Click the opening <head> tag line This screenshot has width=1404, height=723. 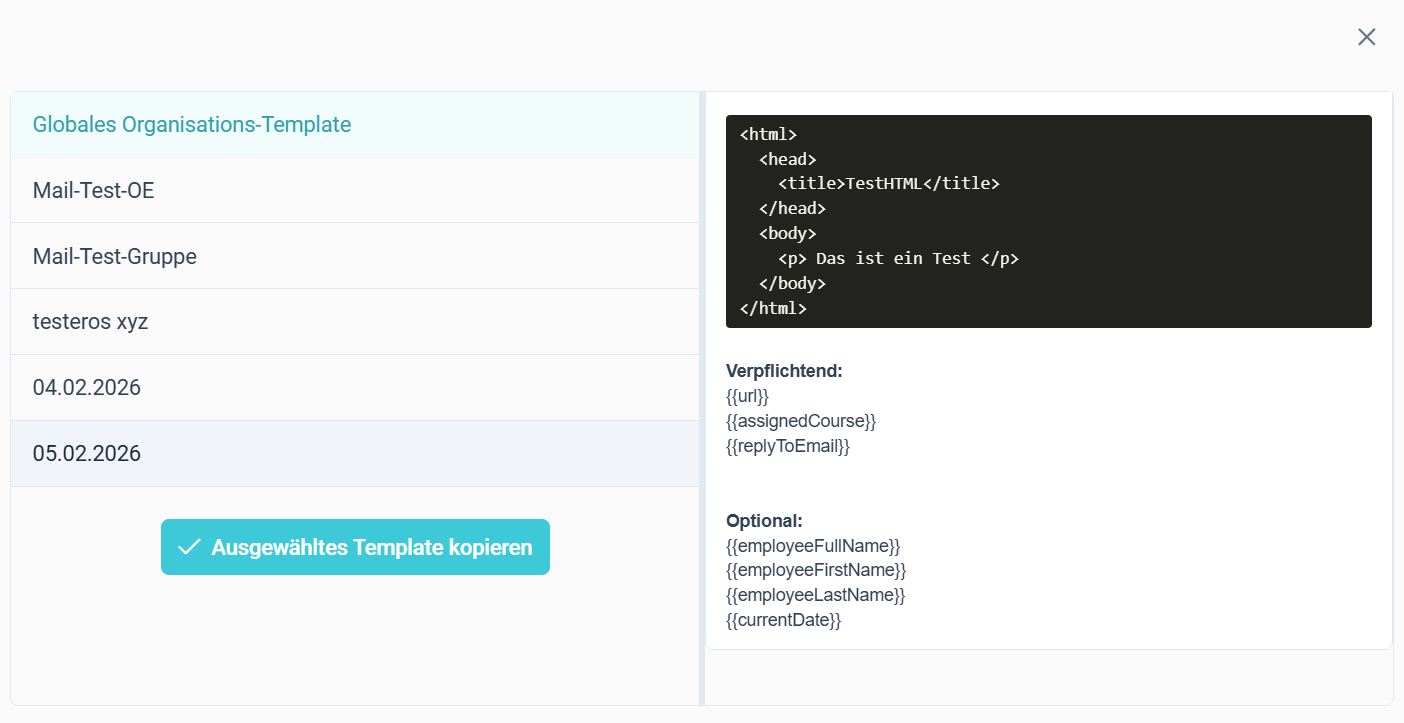(788, 159)
